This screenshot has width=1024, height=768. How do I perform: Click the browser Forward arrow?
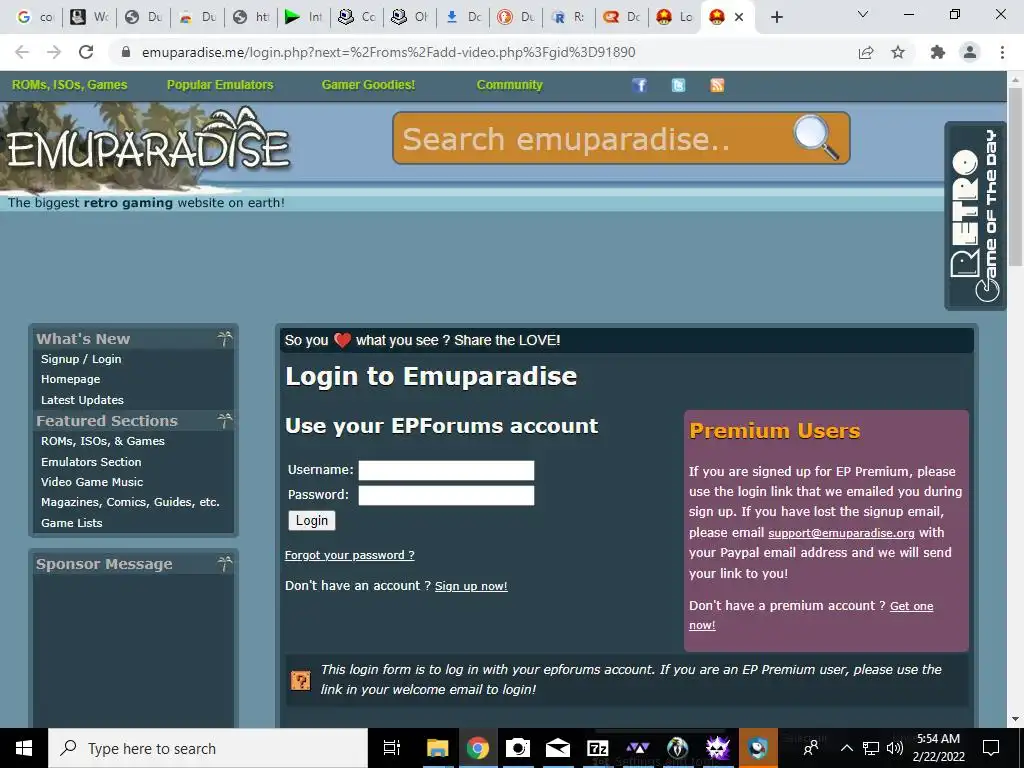click(x=54, y=52)
